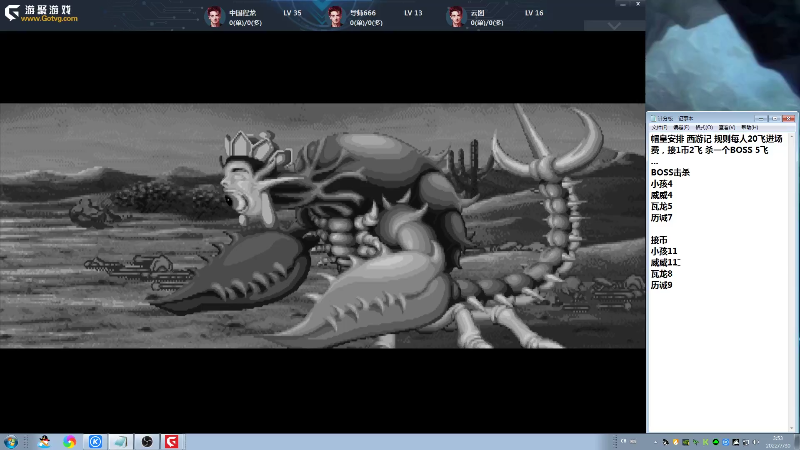Viewport: 800px width, 450px height.
Task: Click the '瓦龙5' line in Notepad
Action: pos(662,206)
